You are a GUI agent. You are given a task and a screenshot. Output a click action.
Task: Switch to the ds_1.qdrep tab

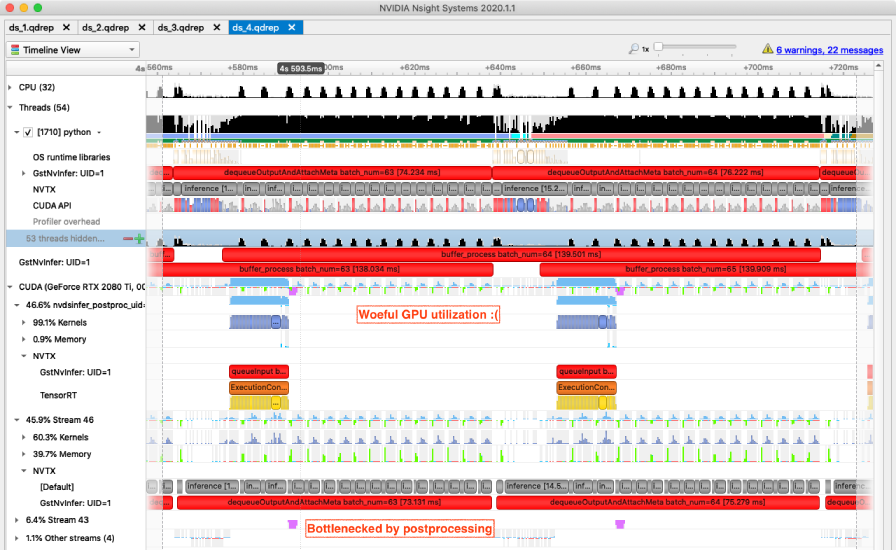coord(31,27)
